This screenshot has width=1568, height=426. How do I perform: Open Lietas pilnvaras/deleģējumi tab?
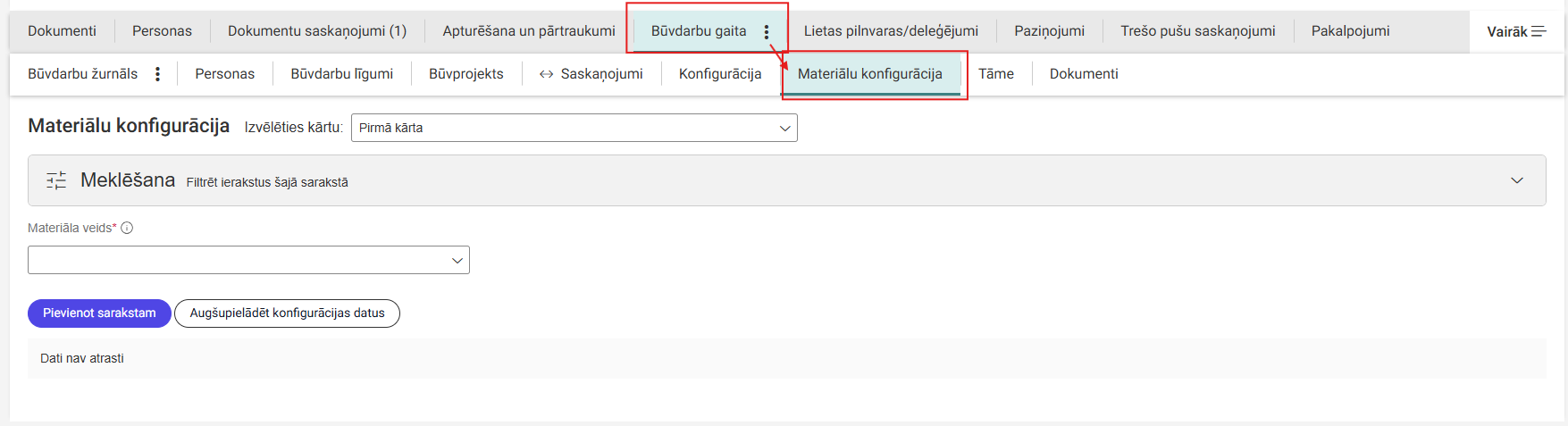tap(891, 31)
